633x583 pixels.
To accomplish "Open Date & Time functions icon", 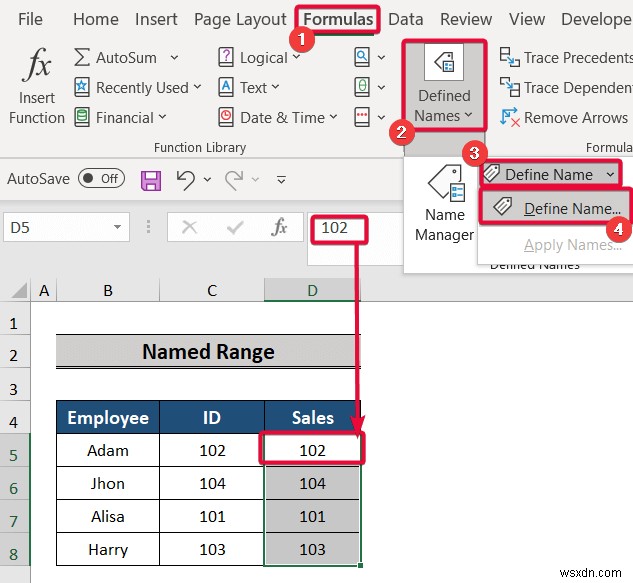I will point(226,117).
